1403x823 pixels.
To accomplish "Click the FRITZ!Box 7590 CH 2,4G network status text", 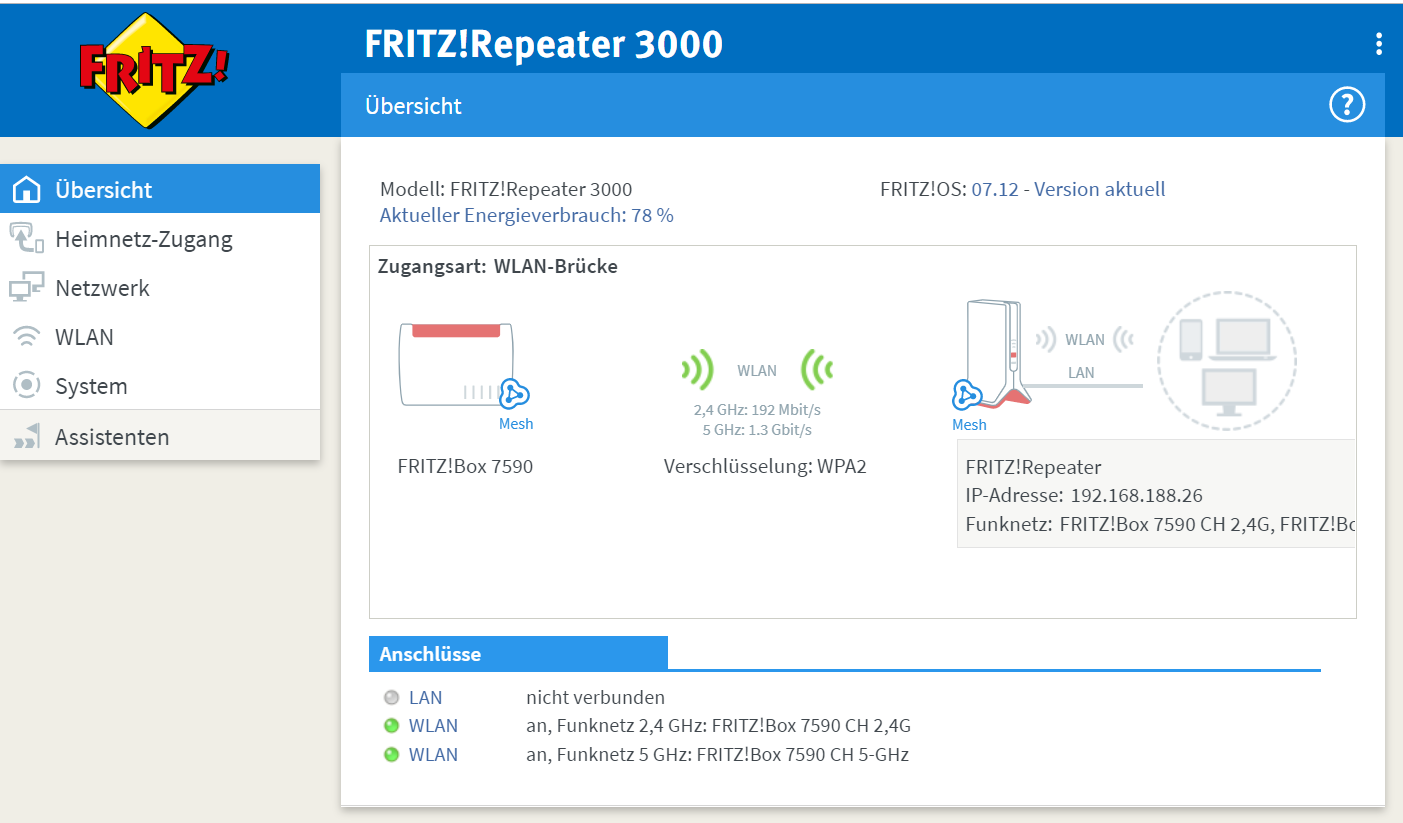I will [719, 726].
